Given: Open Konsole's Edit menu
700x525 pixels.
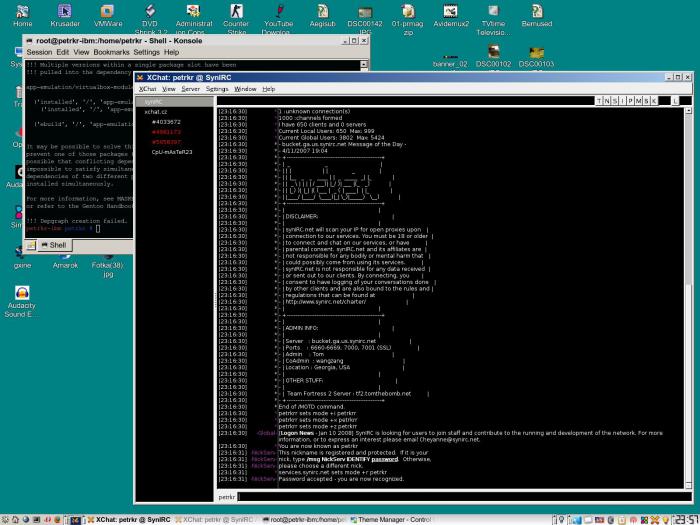Looking at the screenshot, I should [62, 52].
